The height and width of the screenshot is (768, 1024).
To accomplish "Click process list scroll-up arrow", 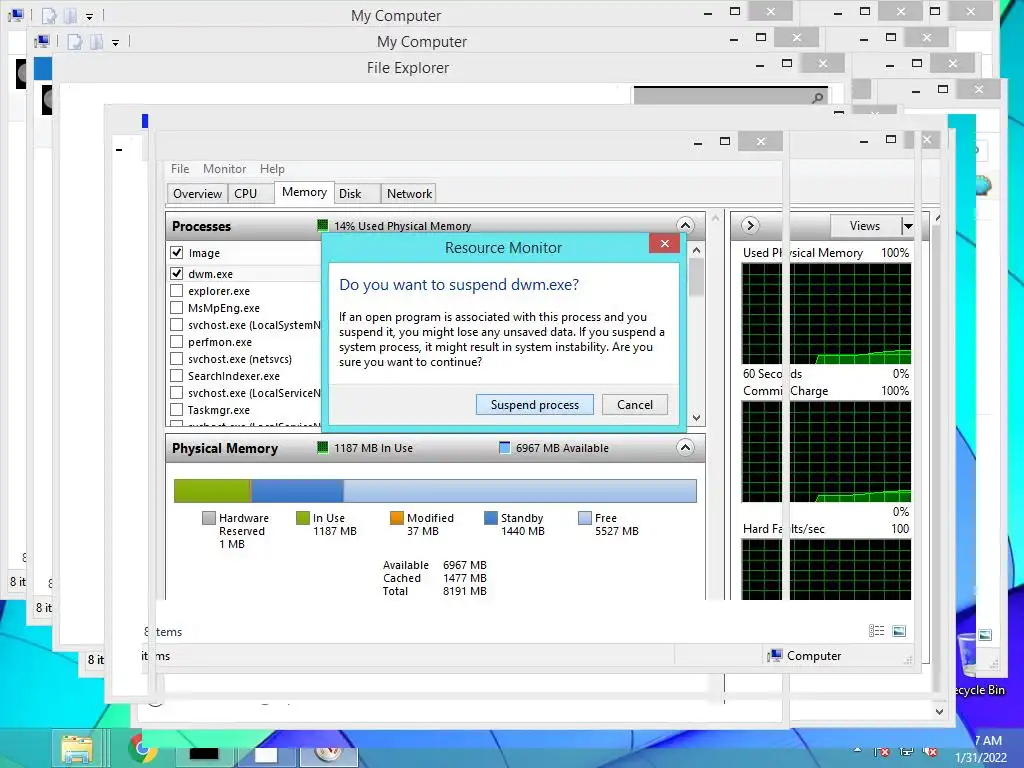I will point(697,250).
